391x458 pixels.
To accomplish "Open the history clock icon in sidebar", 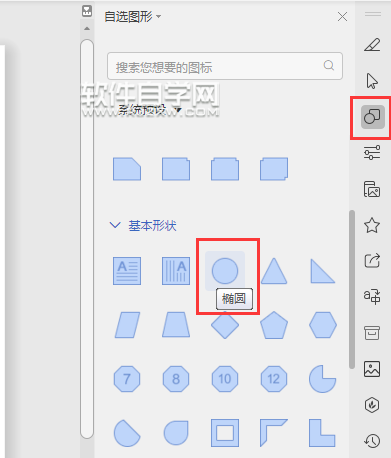I will [x=372, y=441].
